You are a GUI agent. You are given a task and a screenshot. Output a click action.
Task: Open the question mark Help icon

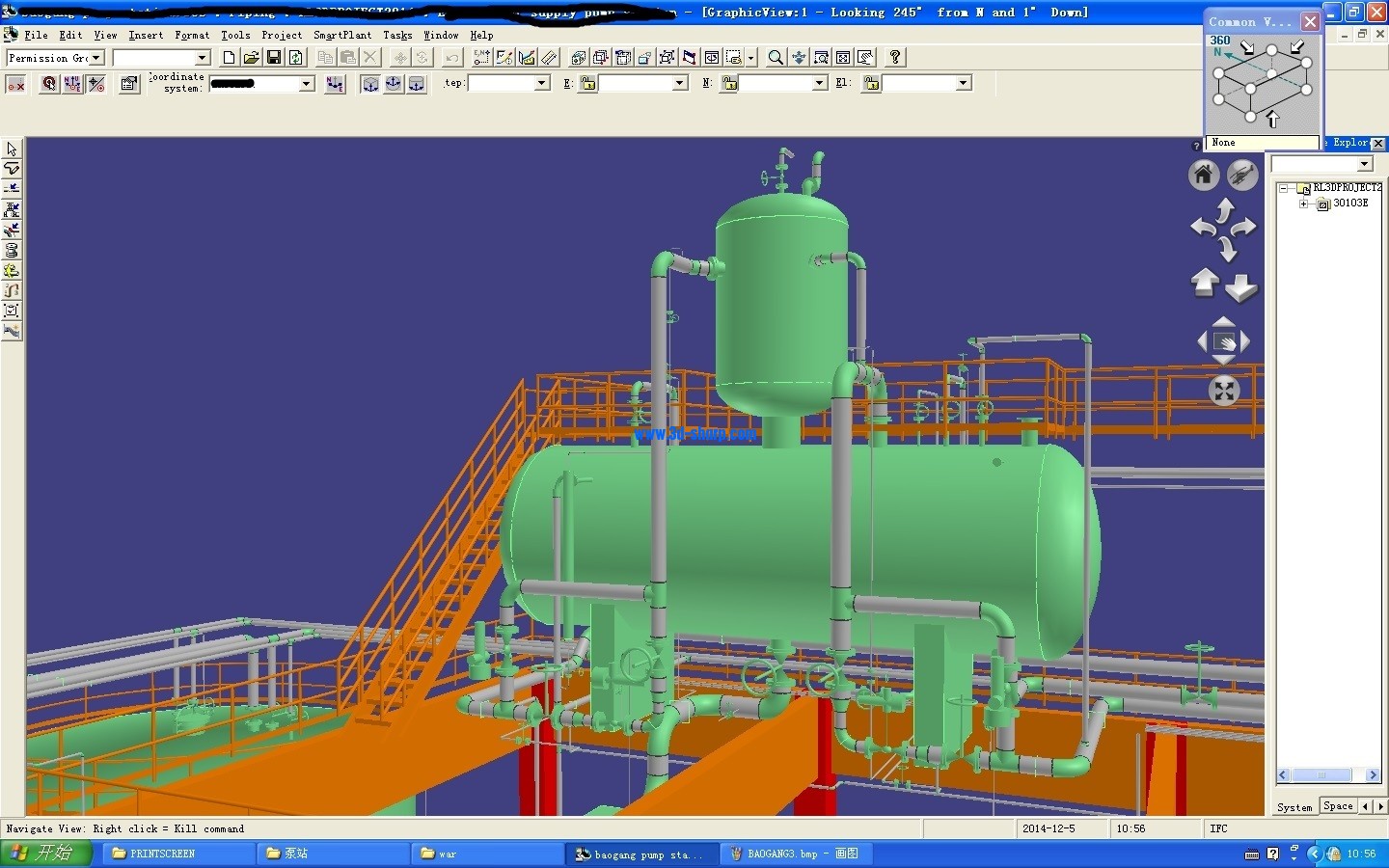895,58
